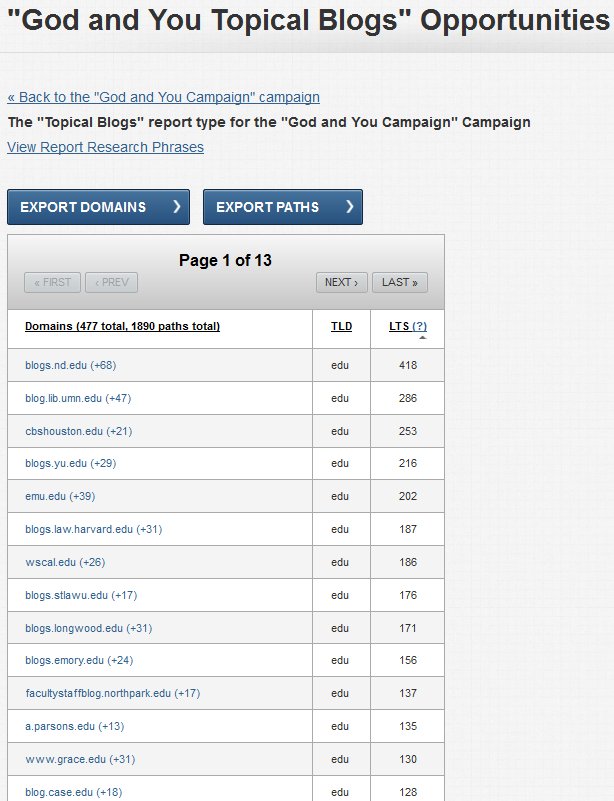Click the disabled First page button
The height and width of the screenshot is (801, 614).
[x=53, y=282]
